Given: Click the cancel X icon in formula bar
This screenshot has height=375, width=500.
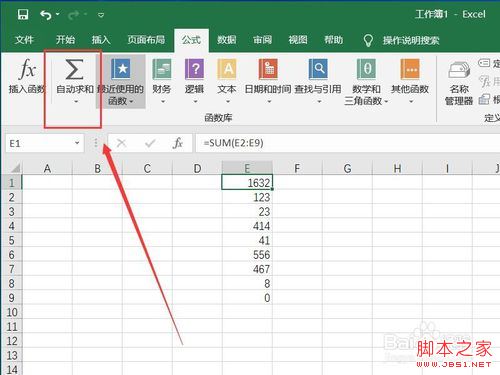Looking at the screenshot, I should (x=121, y=143).
